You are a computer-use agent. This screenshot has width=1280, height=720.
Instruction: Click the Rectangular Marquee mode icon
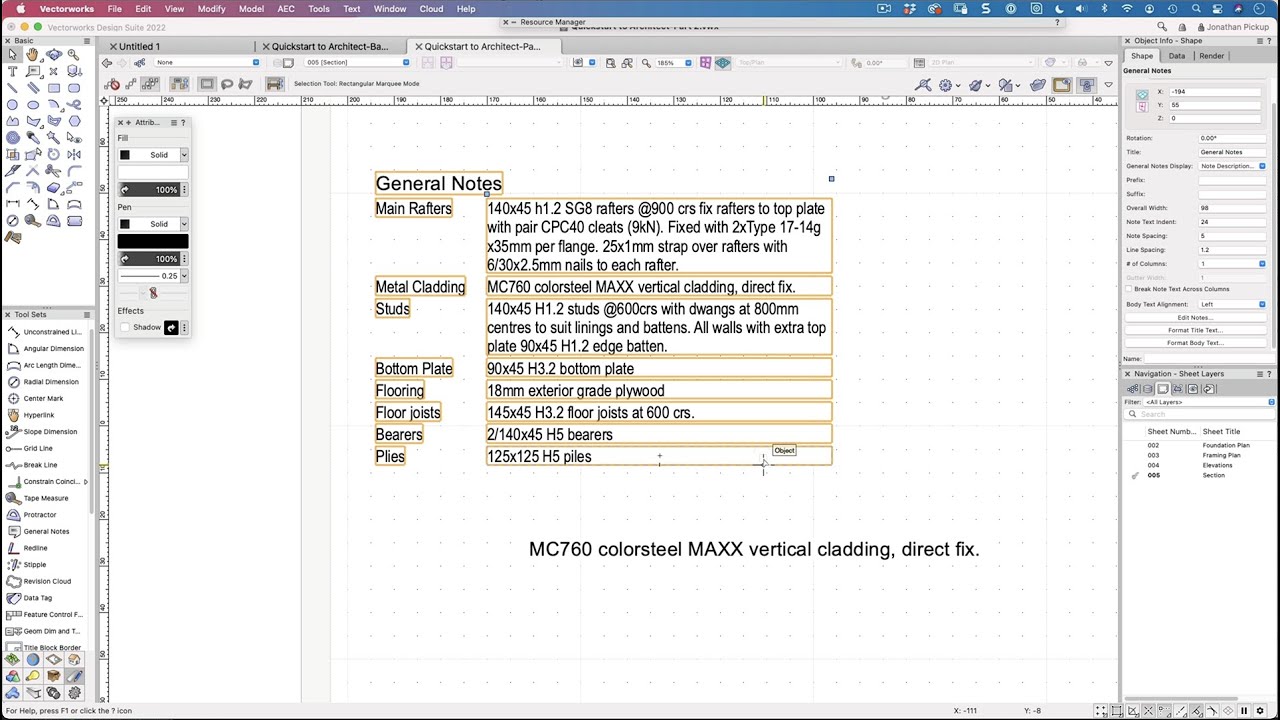(x=207, y=84)
